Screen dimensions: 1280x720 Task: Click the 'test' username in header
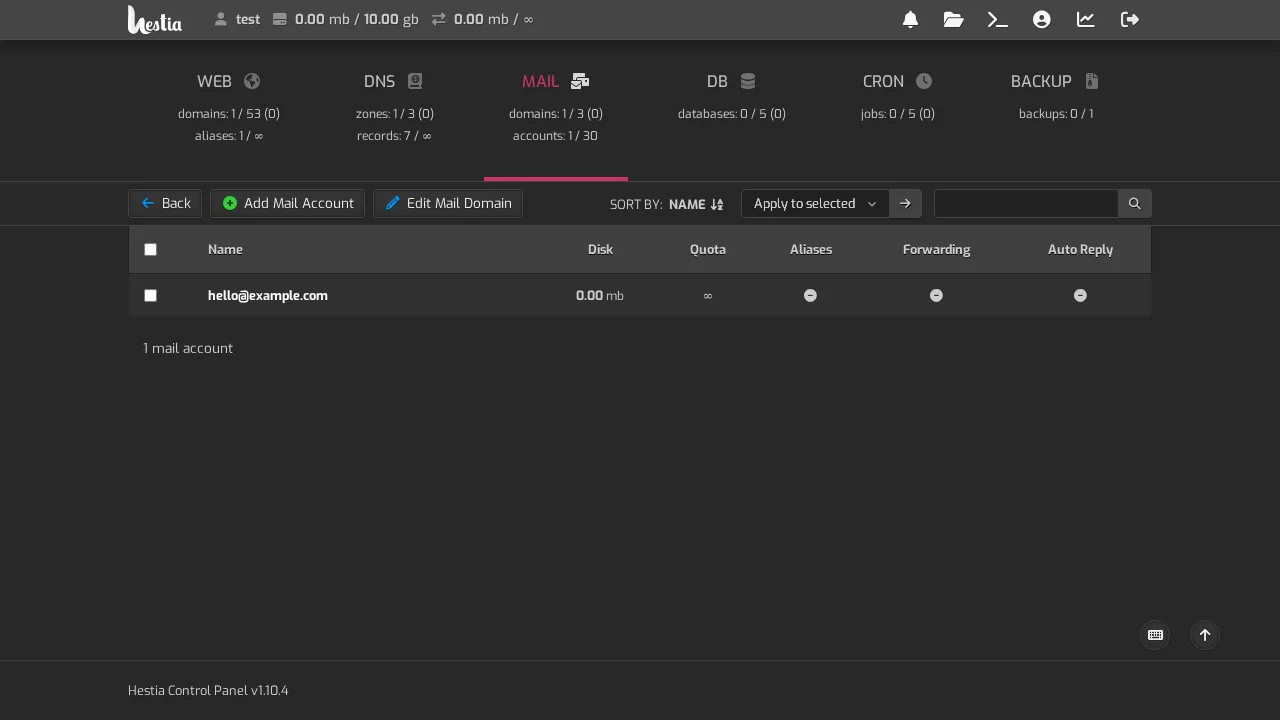coord(248,19)
